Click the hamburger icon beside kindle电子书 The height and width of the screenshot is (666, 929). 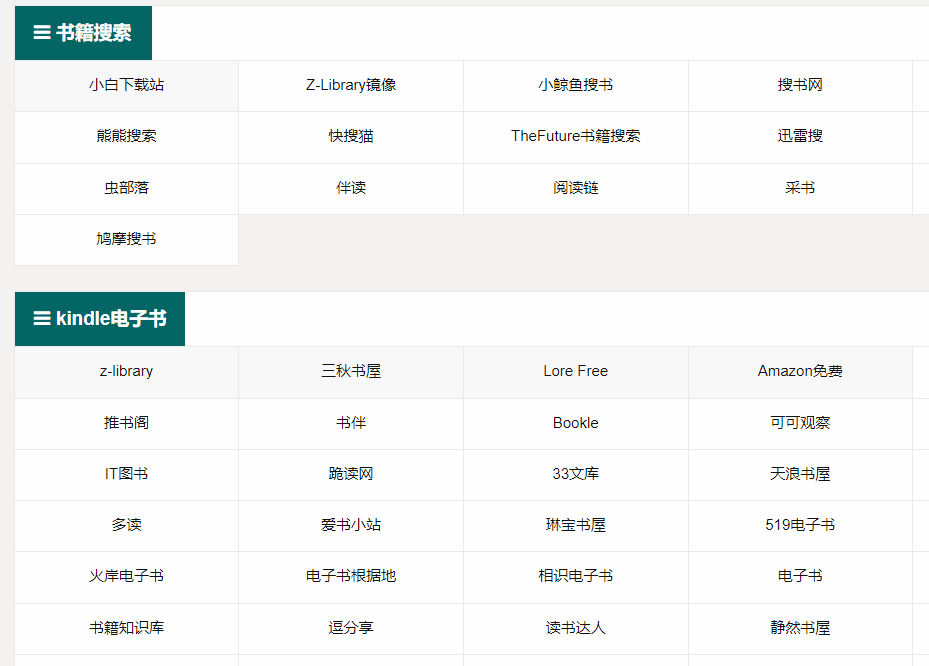(x=42, y=319)
